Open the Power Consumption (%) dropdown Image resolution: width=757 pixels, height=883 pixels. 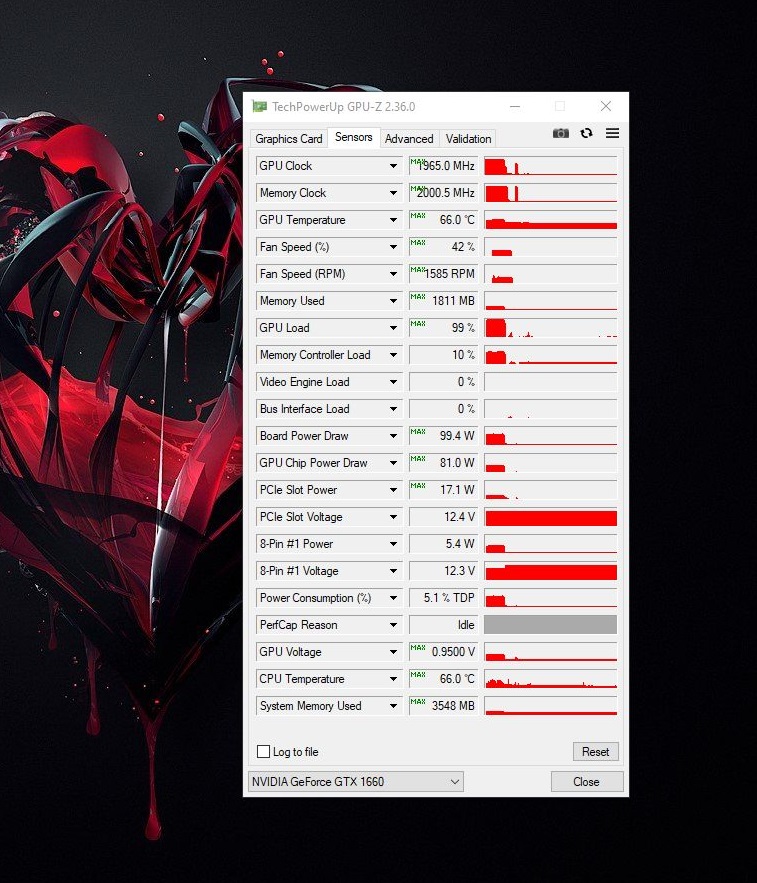[x=393, y=599]
